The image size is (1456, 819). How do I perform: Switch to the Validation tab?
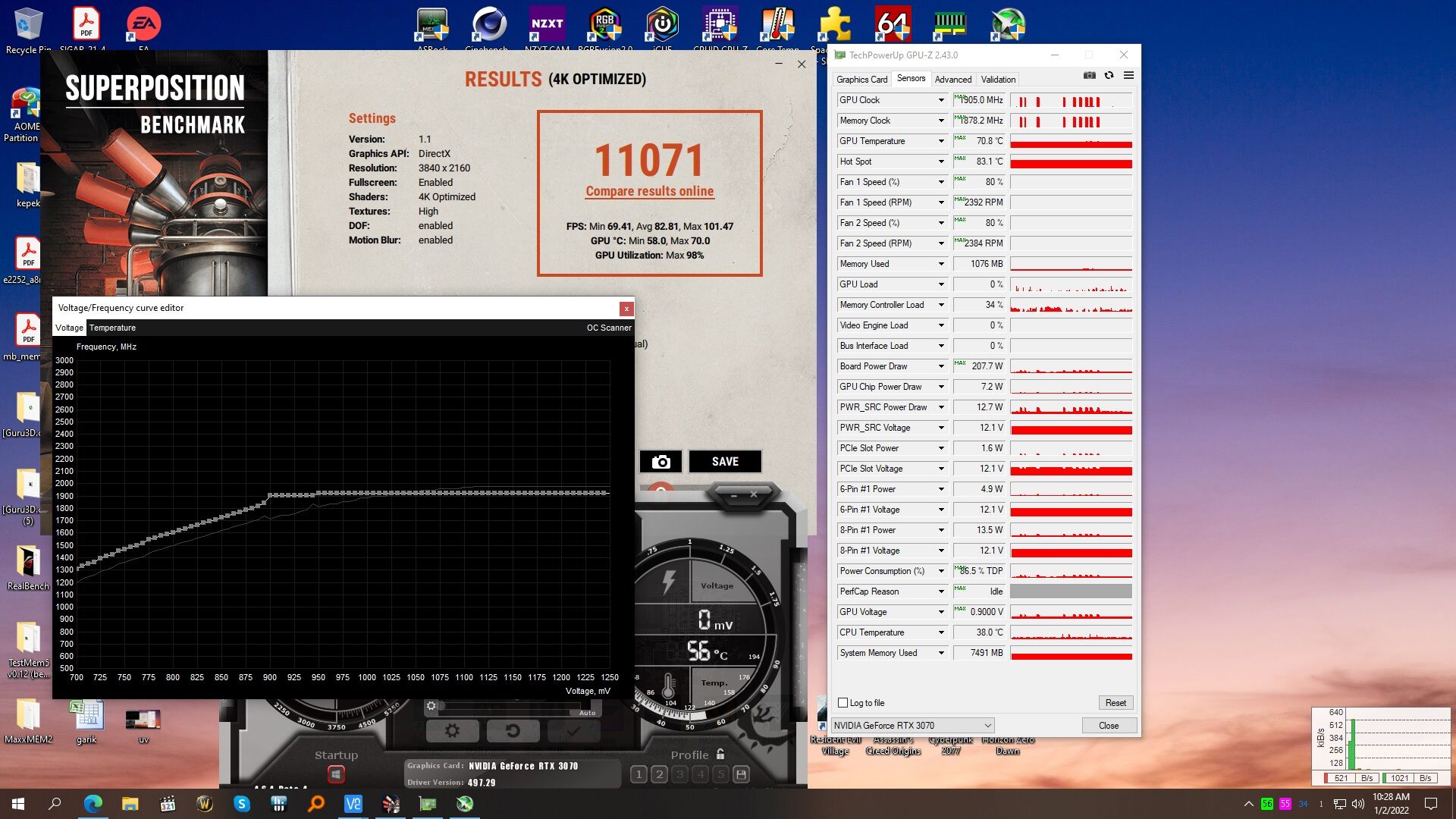click(x=998, y=80)
